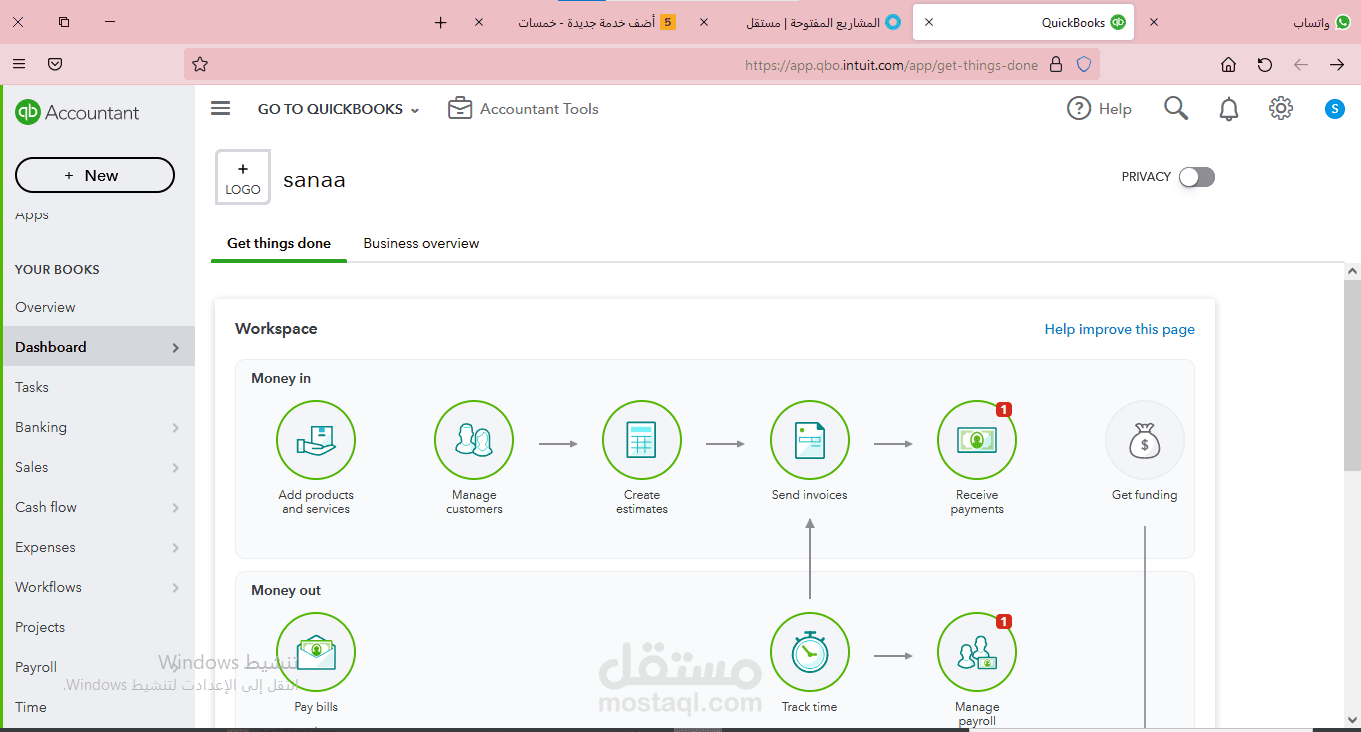The width and height of the screenshot is (1361, 732).
Task: Open Projects in the sidebar
Action: tap(40, 627)
